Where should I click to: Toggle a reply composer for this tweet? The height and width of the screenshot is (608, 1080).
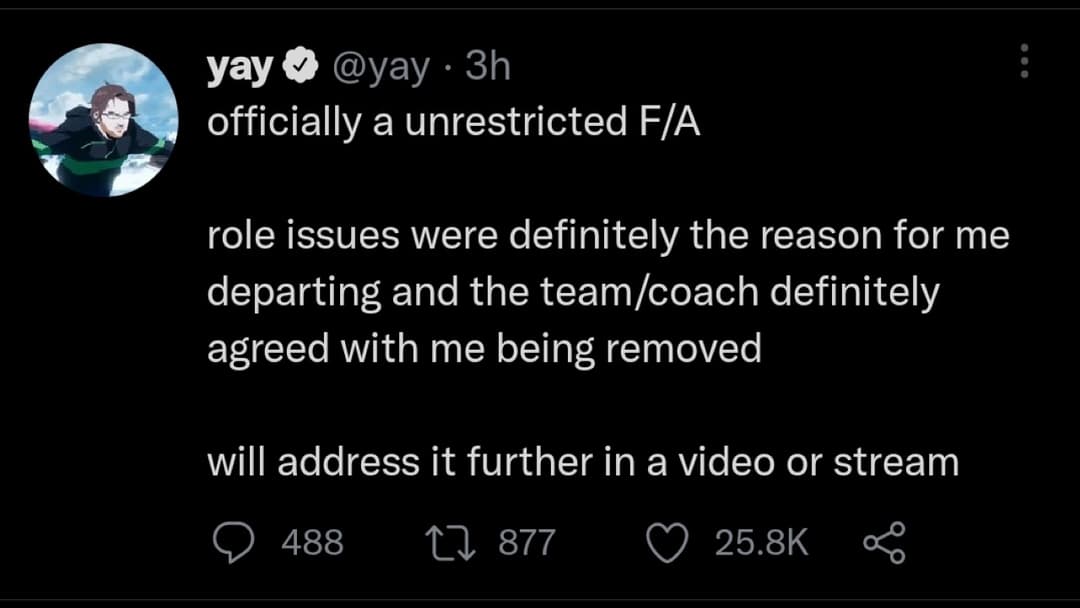236,541
